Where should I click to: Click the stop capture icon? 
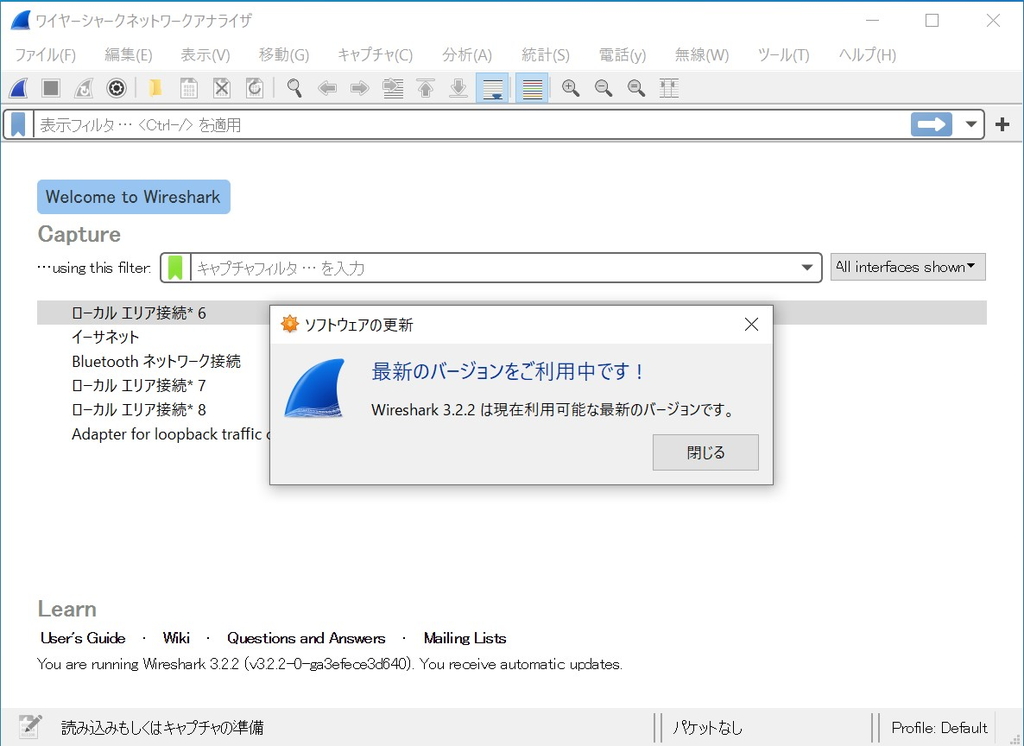tap(50, 88)
